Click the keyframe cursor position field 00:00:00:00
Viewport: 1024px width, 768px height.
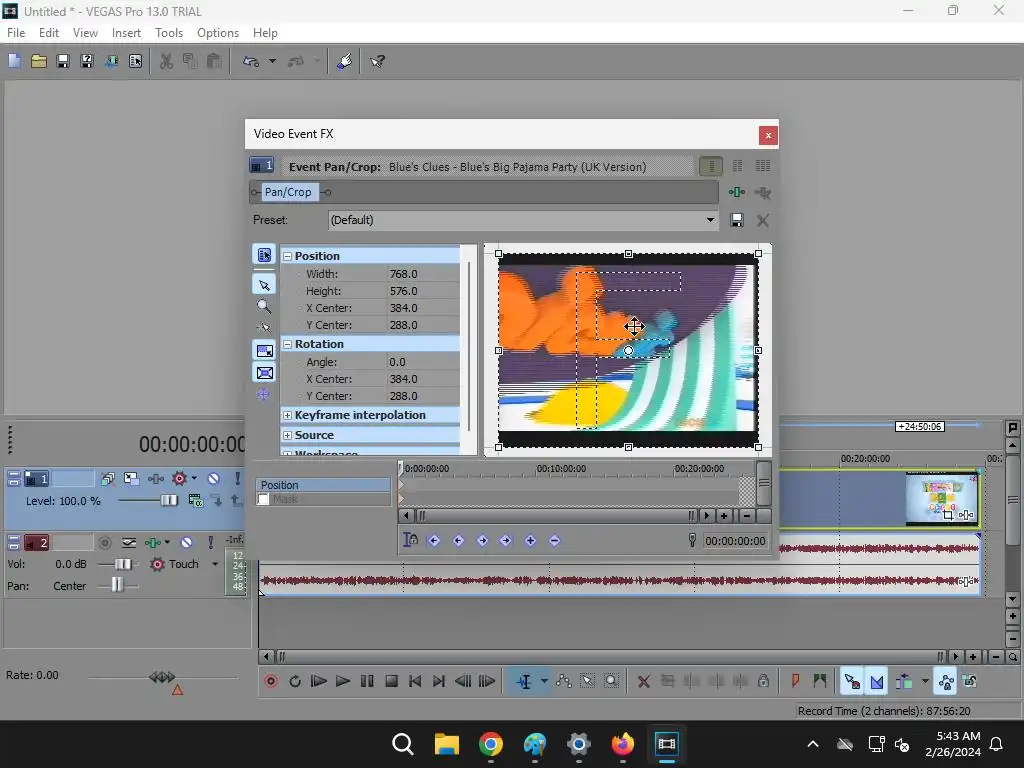(735, 541)
